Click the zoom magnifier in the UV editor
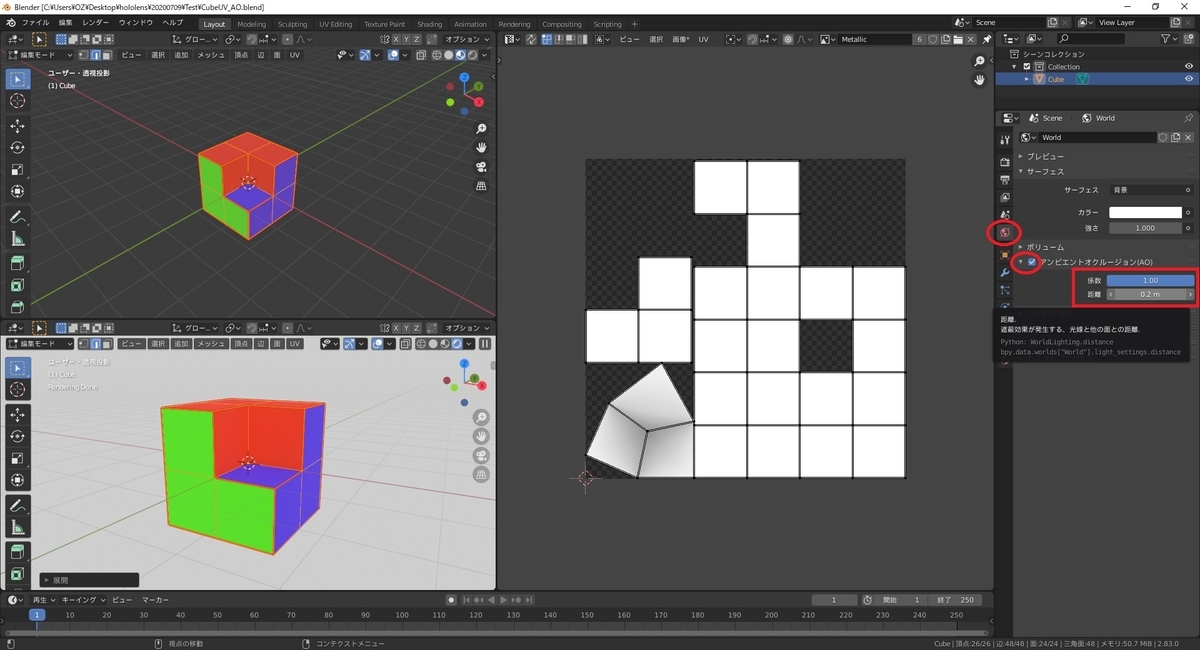The width and height of the screenshot is (1200, 650). pos(980,62)
